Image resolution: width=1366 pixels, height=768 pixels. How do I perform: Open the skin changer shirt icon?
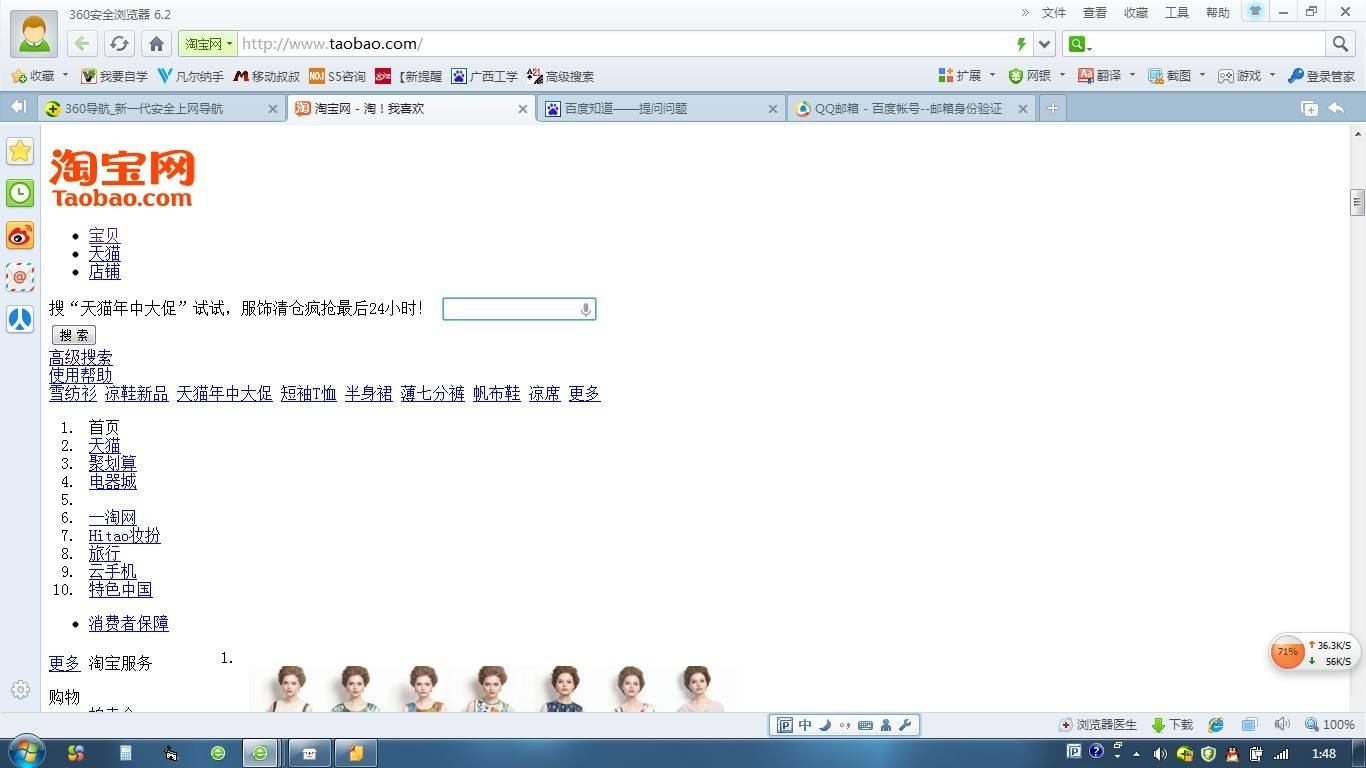pos(1256,11)
